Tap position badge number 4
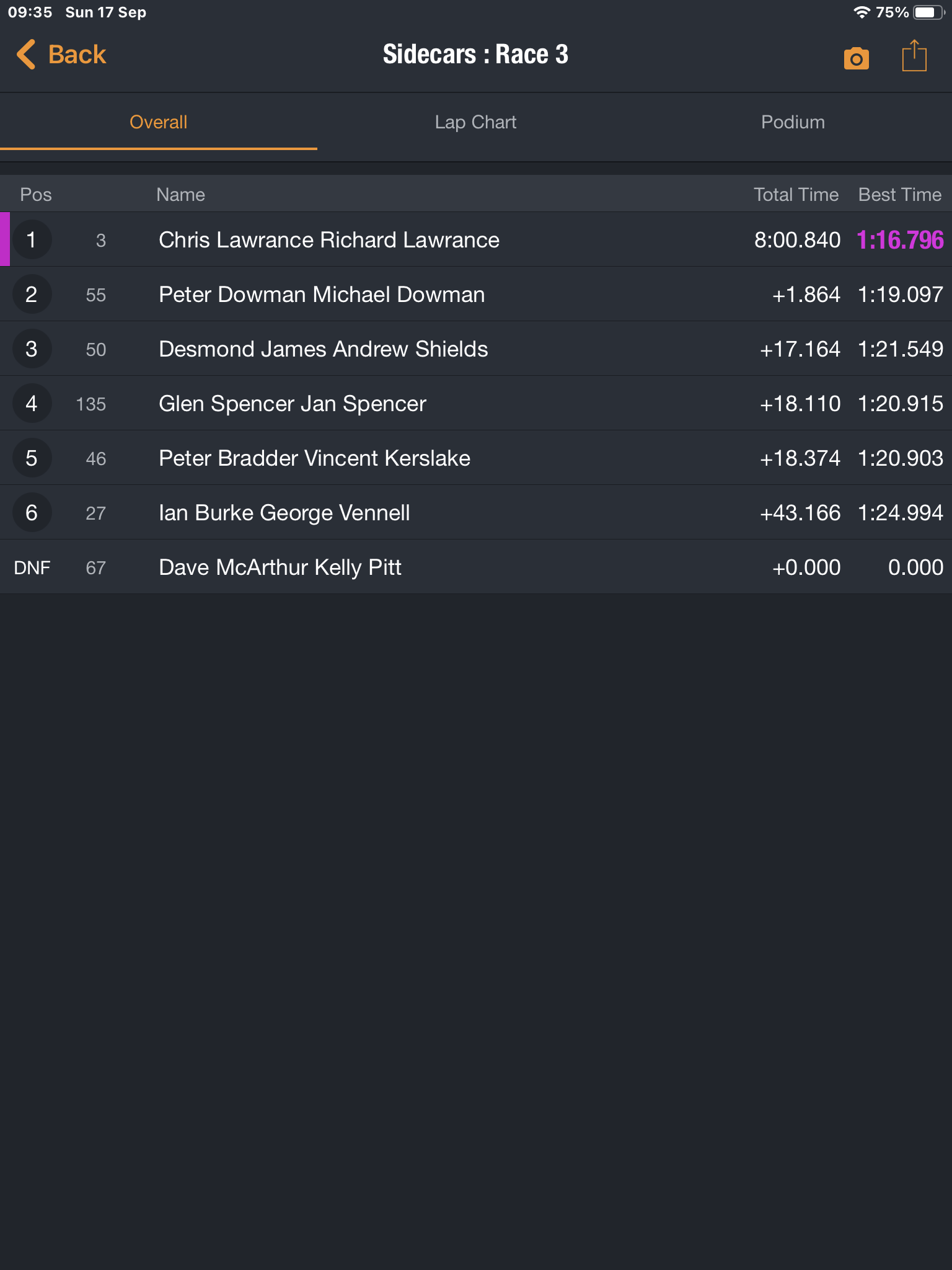 (x=32, y=404)
